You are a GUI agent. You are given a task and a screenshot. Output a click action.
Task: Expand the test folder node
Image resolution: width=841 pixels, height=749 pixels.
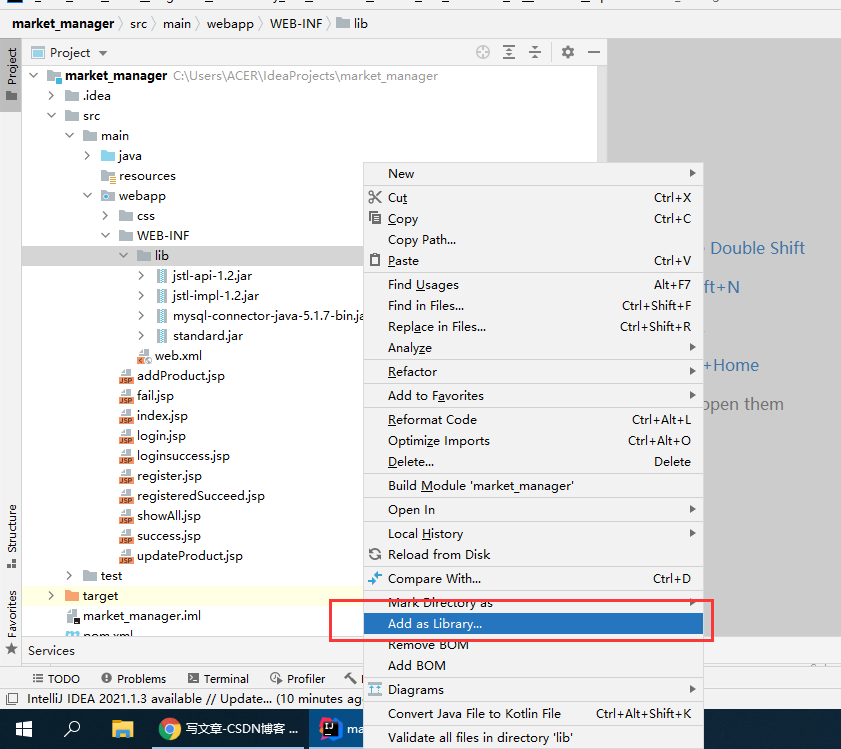point(69,576)
